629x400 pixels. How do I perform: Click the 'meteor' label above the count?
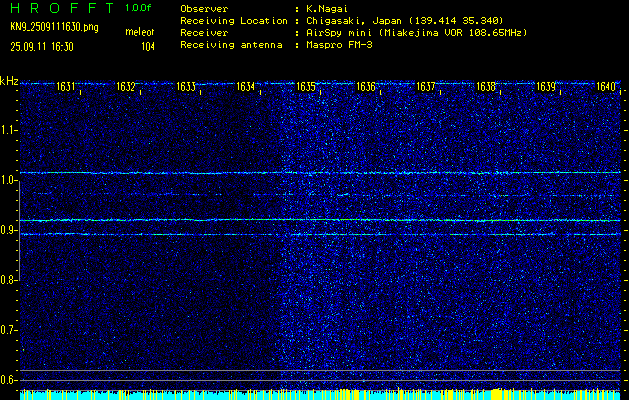tap(140, 32)
